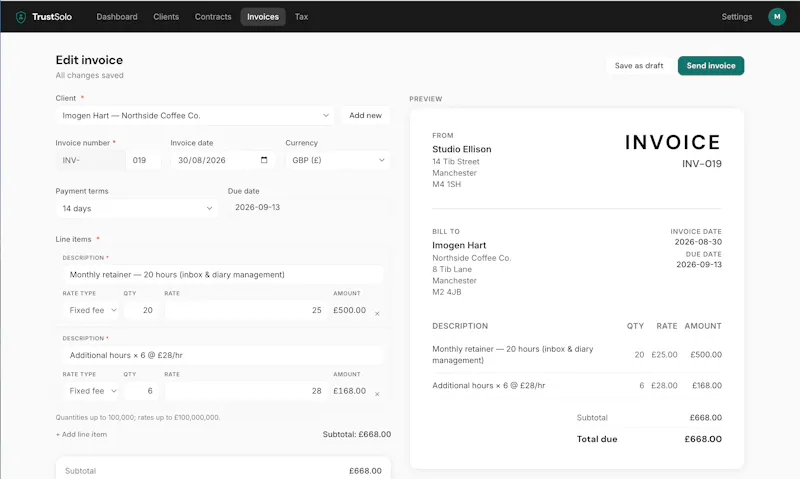
Task: Click the quantities and rates limit hint text
Action: click(x=138, y=417)
